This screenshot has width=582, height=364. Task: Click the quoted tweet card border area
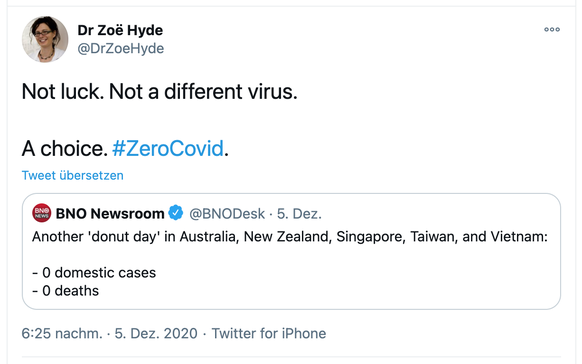point(291,251)
